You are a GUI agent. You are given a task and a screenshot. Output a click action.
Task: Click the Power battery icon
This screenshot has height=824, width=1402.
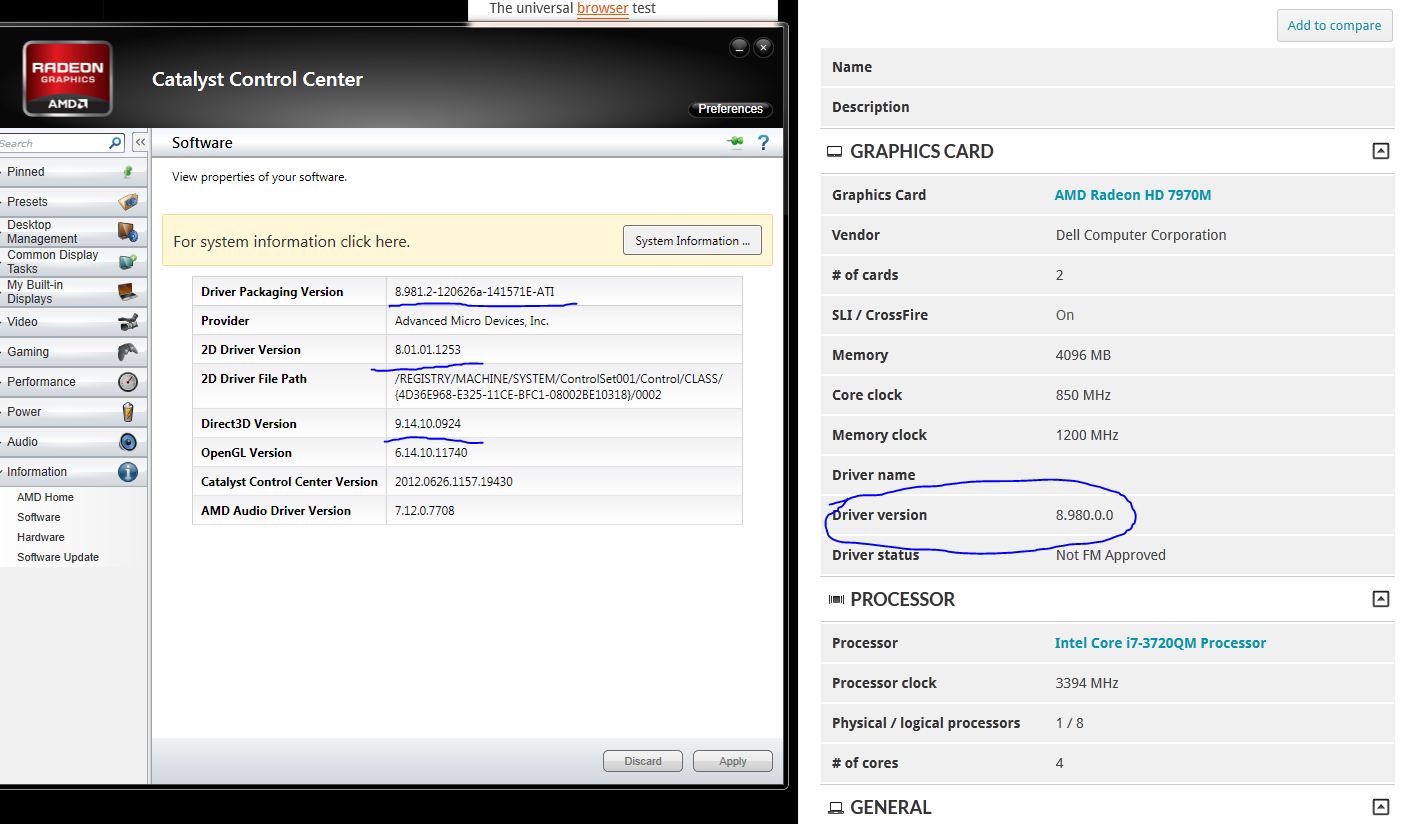(128, 412)
